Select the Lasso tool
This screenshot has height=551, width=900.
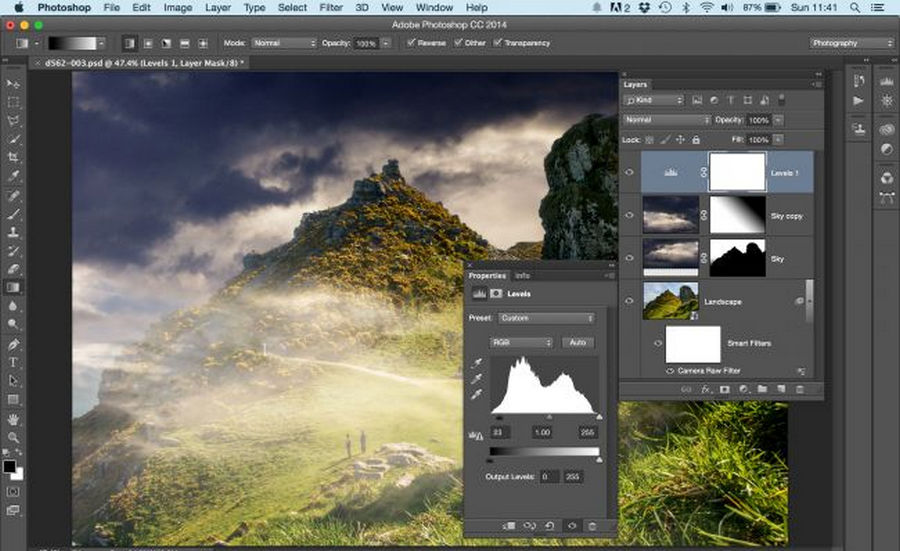pyautogui.click(x=13, y=121)
